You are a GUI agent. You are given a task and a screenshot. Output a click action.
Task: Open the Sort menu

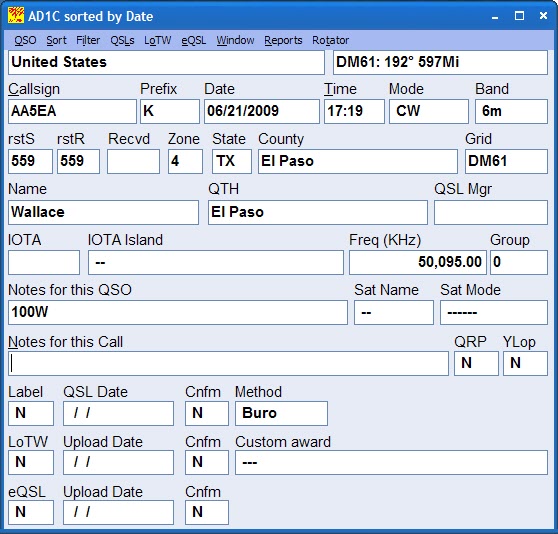pyautogui.click(x=56, y=40)
